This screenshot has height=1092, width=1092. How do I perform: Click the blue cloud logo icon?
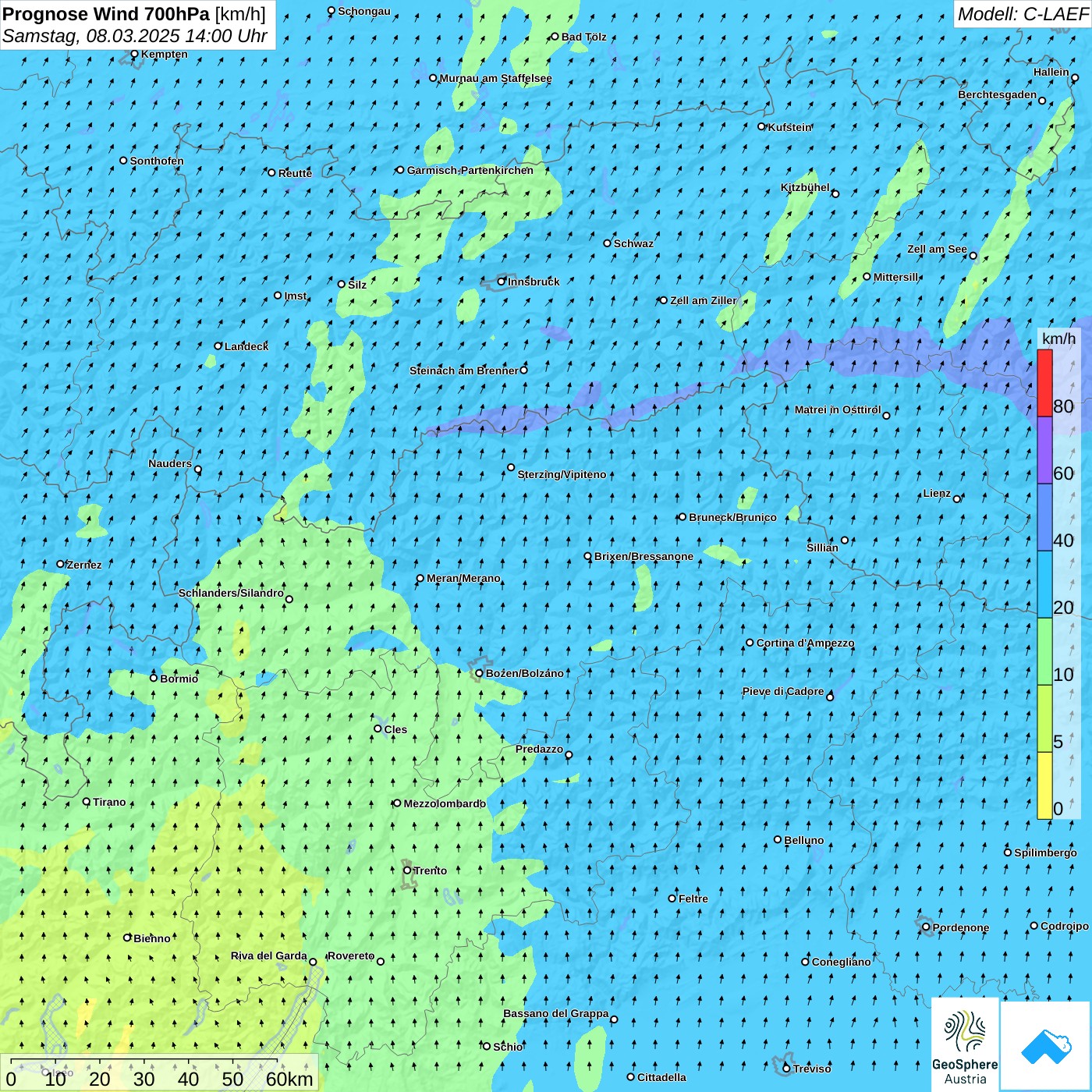[x=1045, y=1046]
